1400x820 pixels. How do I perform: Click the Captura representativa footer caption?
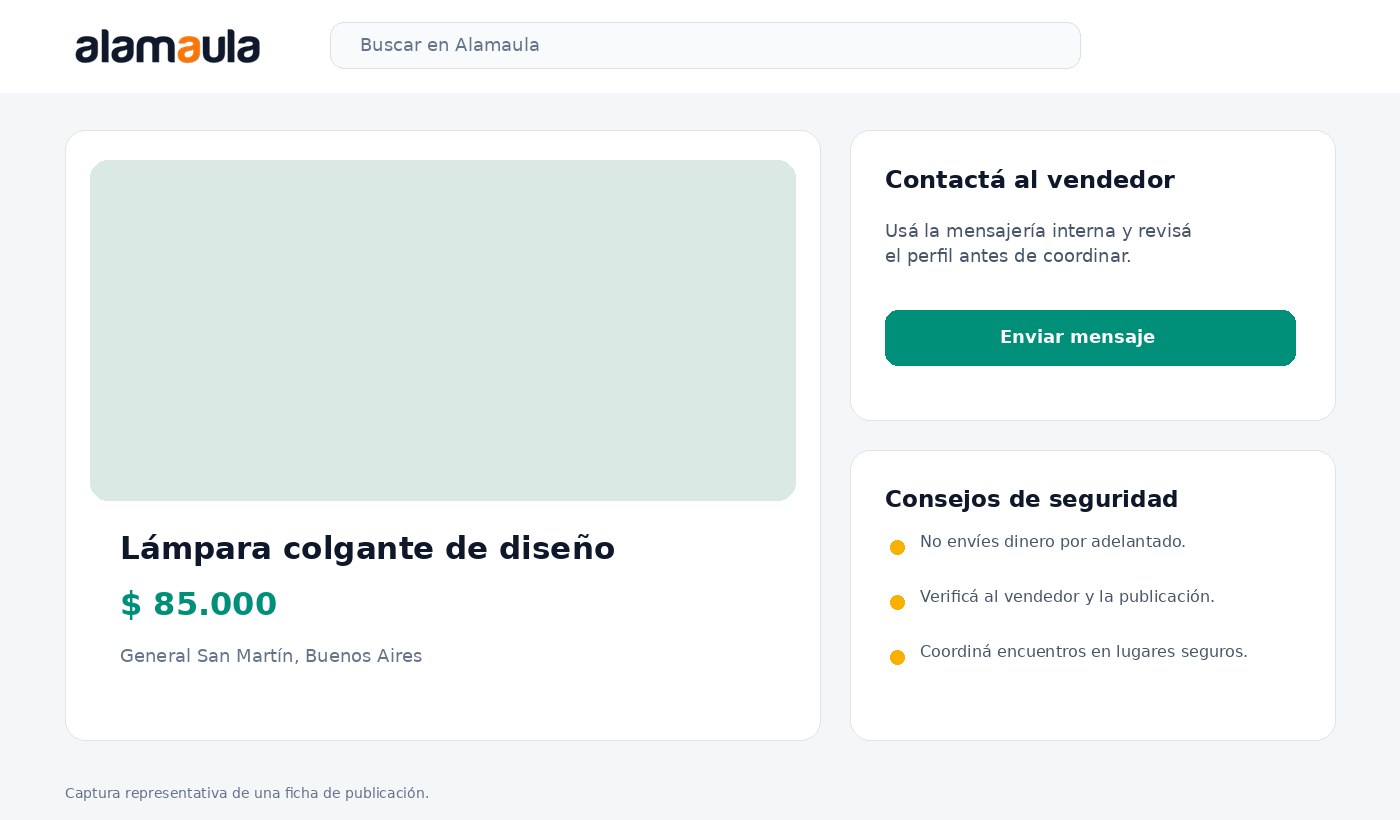pos(247,793)
